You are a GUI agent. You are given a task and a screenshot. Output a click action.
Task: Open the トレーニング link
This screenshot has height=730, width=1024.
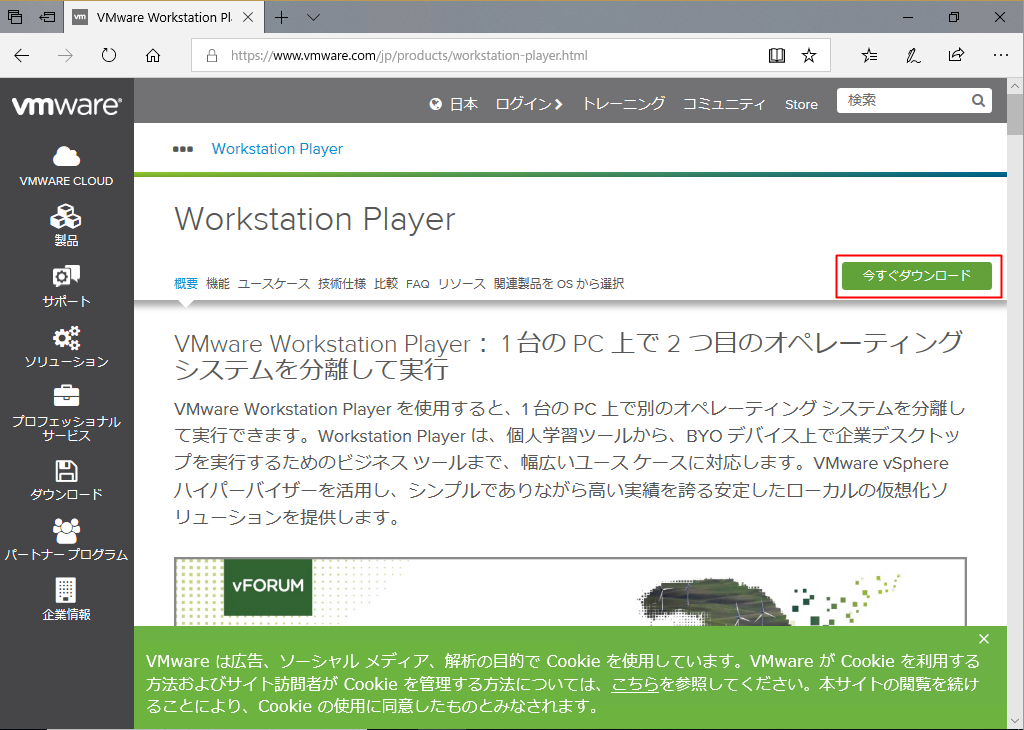coord(623,104)
